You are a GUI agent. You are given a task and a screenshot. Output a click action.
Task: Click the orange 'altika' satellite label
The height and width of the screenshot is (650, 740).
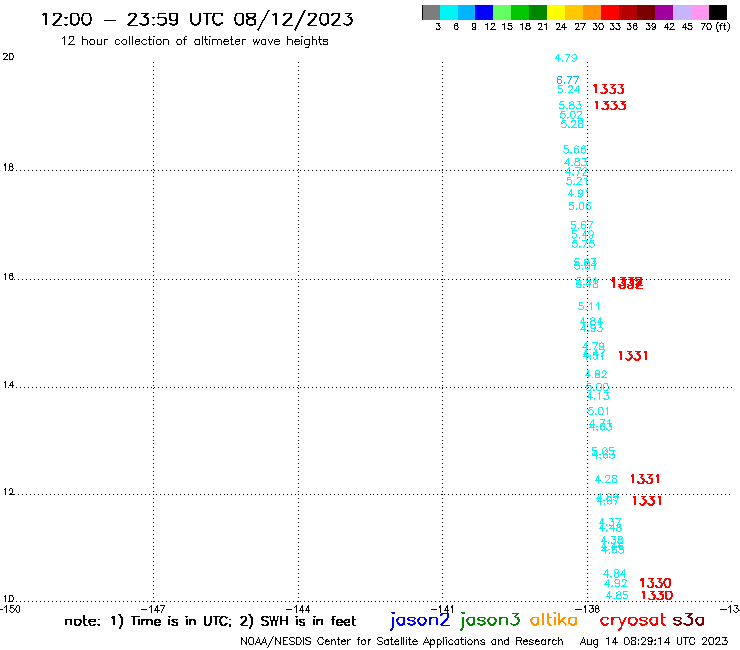554,620
